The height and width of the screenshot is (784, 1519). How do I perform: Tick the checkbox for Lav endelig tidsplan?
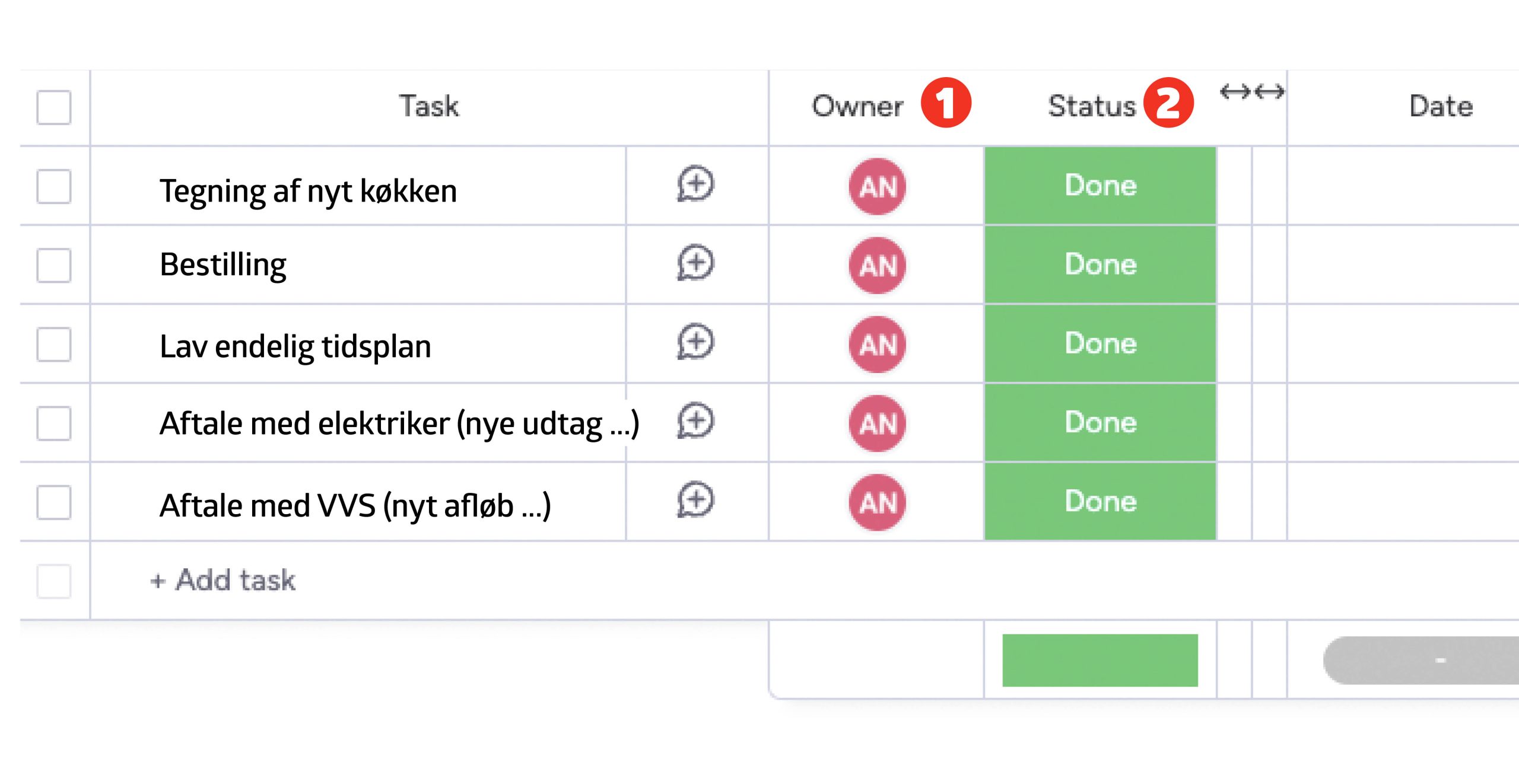[x=54, y=345]
